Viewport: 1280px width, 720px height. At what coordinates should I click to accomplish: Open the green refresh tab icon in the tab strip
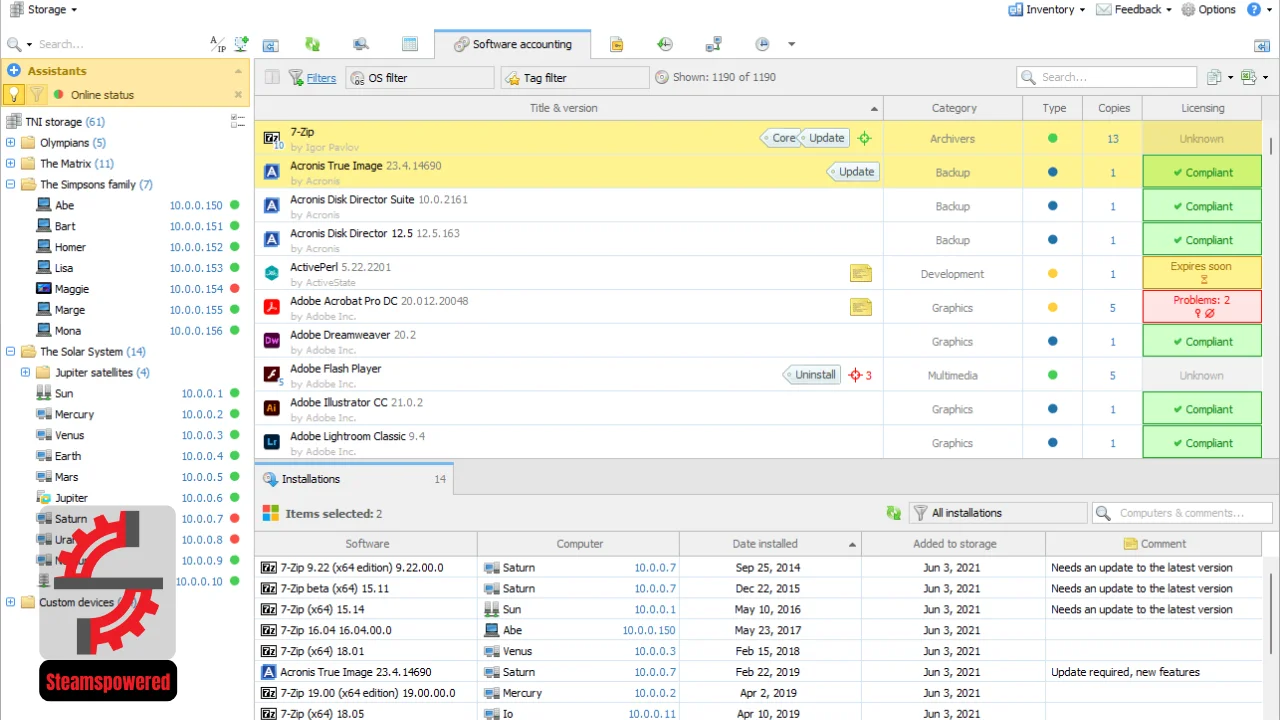pyautogui.click(x=313, y=45)
